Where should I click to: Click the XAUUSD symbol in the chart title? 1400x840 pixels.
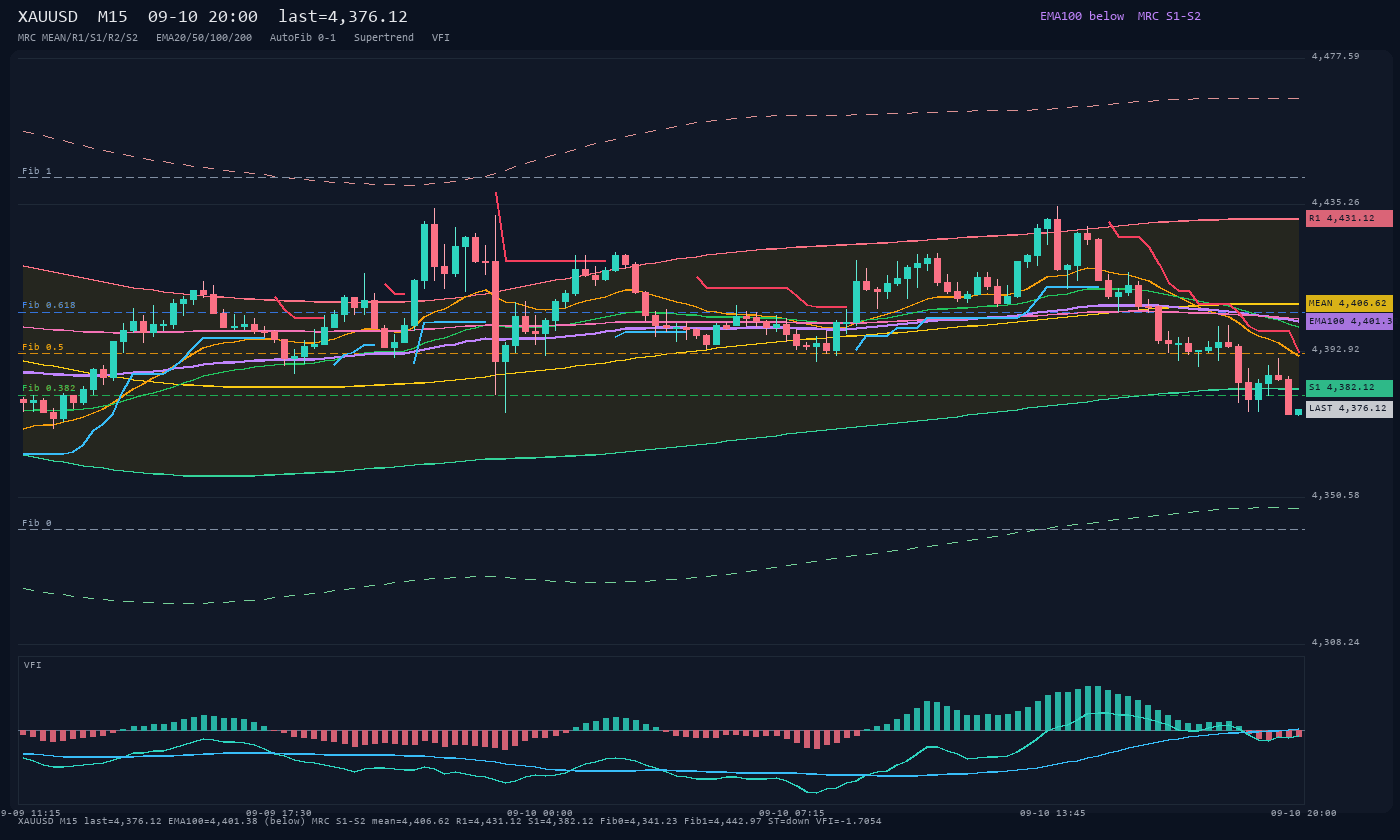tap(48, 16)
